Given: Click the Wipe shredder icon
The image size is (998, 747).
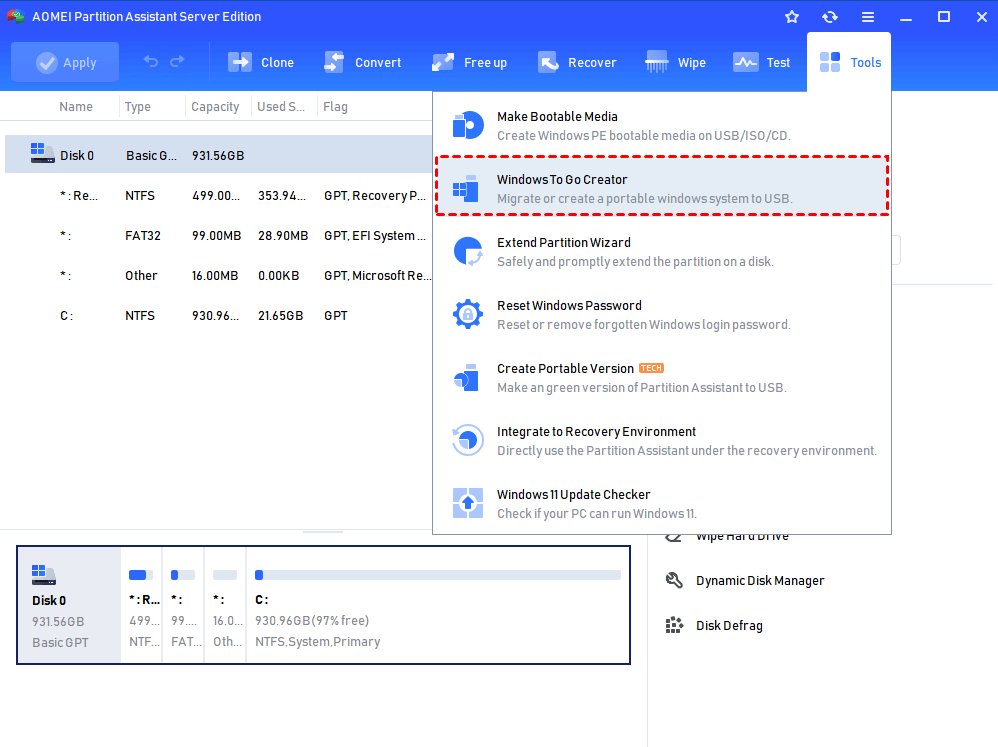Looking at the screenshot, I should 656,62.
